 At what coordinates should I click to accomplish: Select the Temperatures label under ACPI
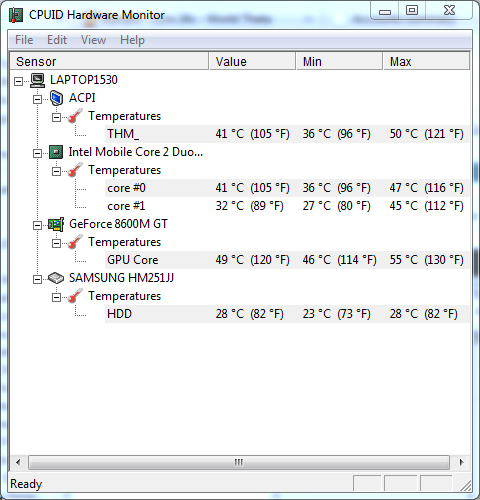pos(125,116)
